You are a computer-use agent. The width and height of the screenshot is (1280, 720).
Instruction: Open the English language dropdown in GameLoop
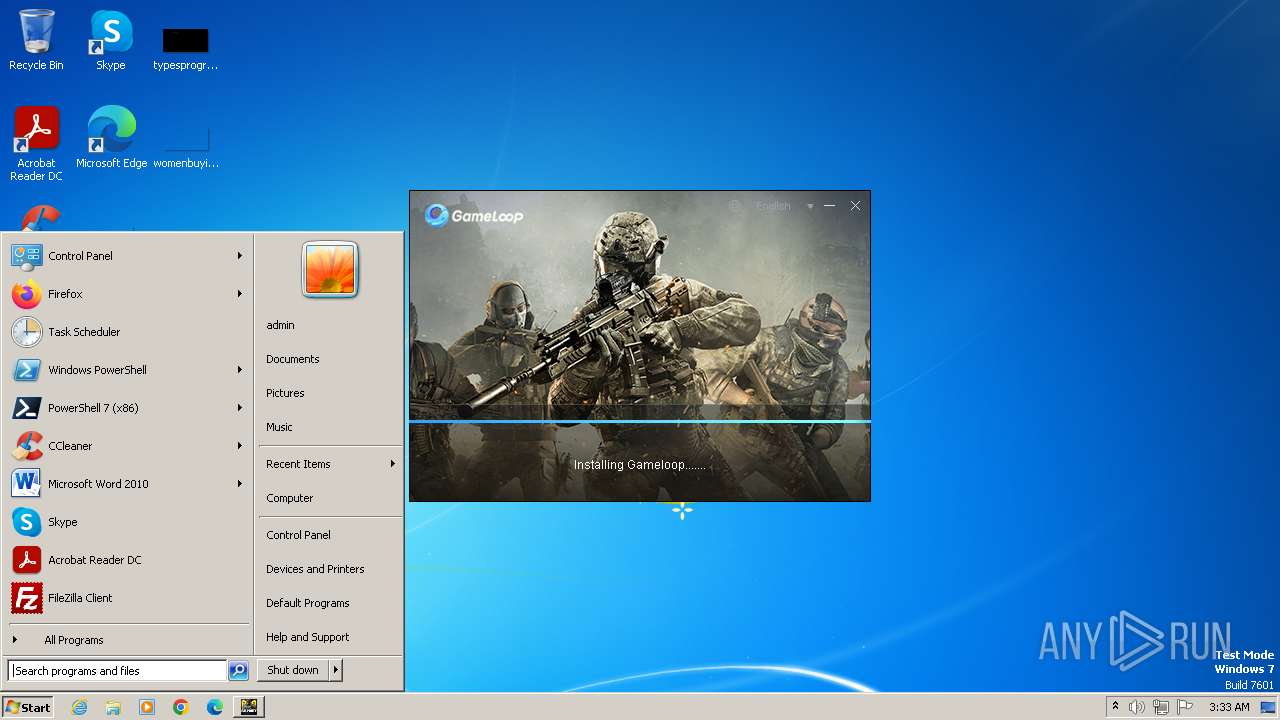pos(785,206)
